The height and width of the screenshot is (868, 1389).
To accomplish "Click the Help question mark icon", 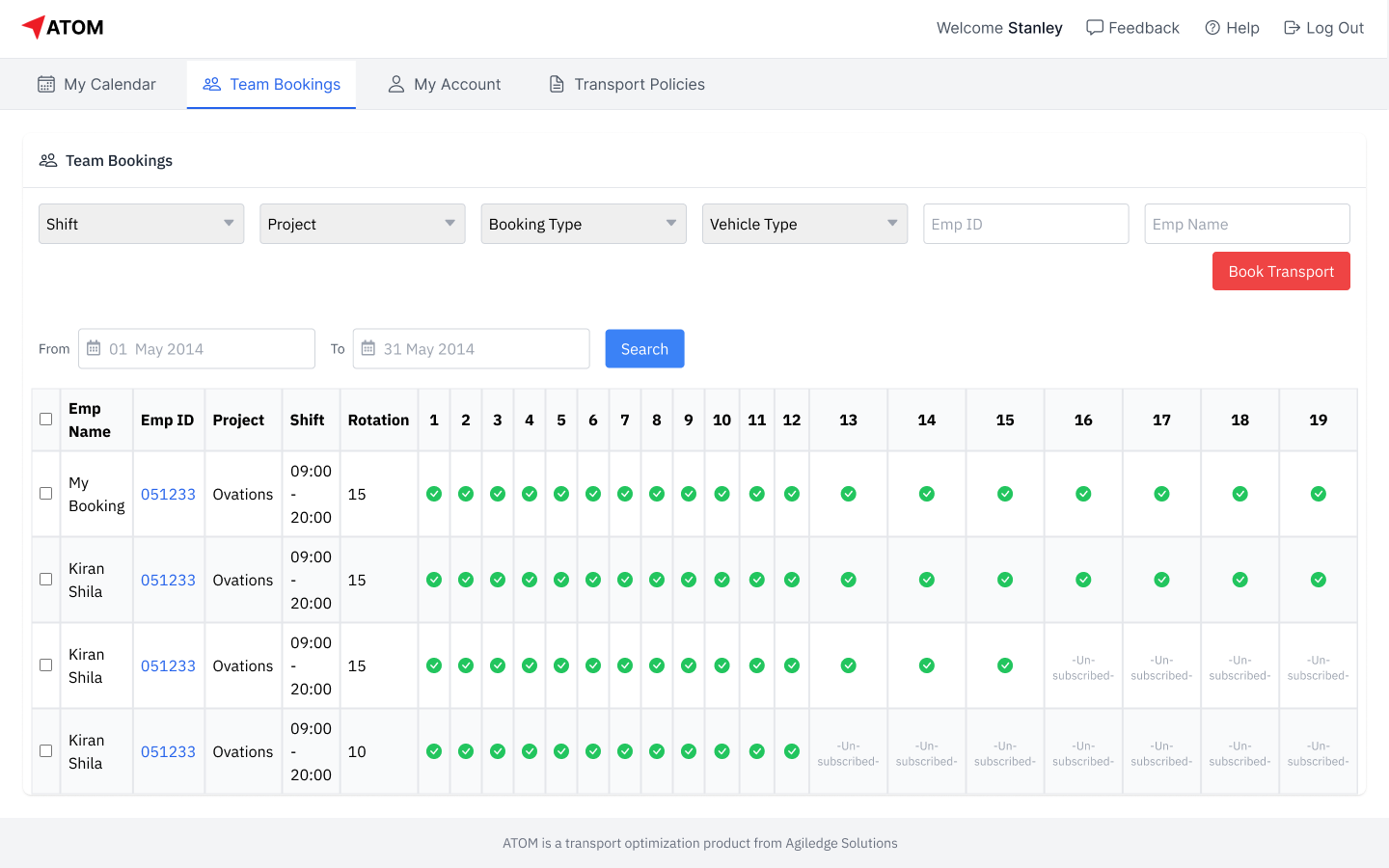I will (1212, 28).
